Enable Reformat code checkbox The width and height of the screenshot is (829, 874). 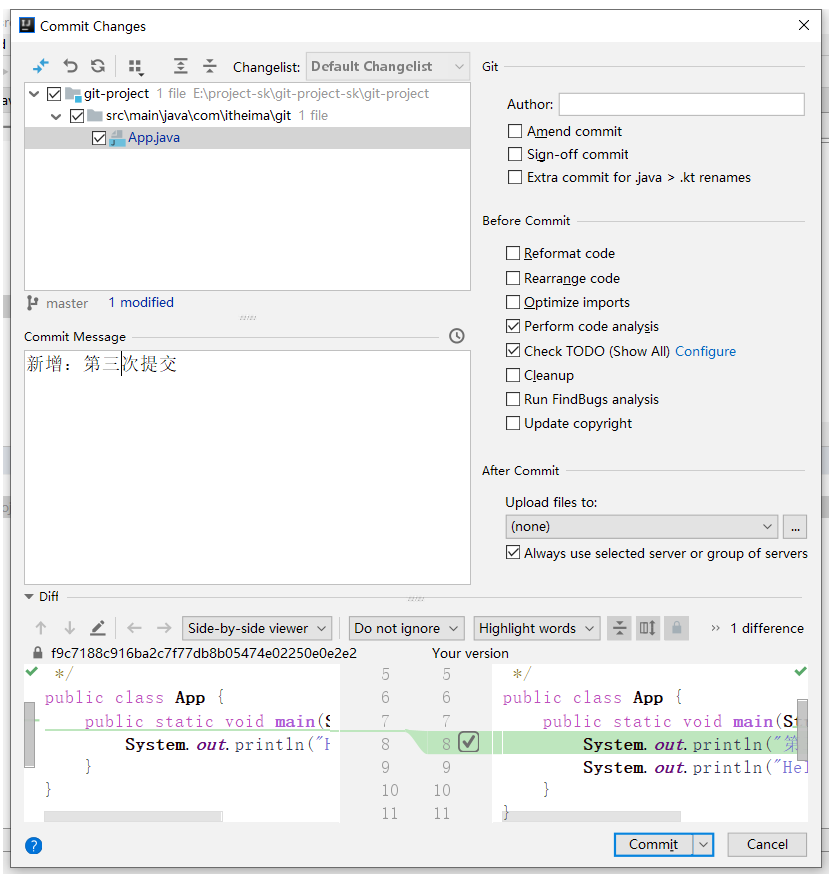(x=512, y=253)
